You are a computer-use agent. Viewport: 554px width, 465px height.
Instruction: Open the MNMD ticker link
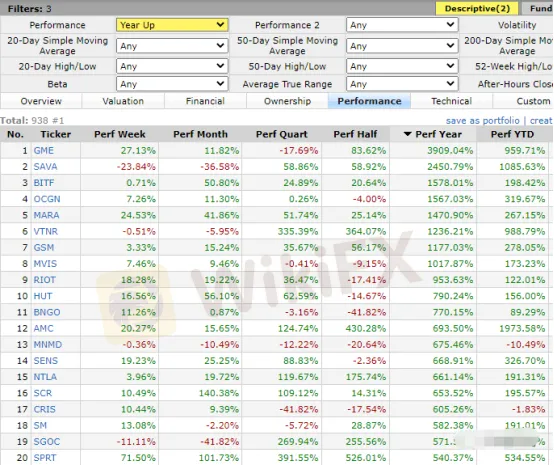click(x=48, y=345)
